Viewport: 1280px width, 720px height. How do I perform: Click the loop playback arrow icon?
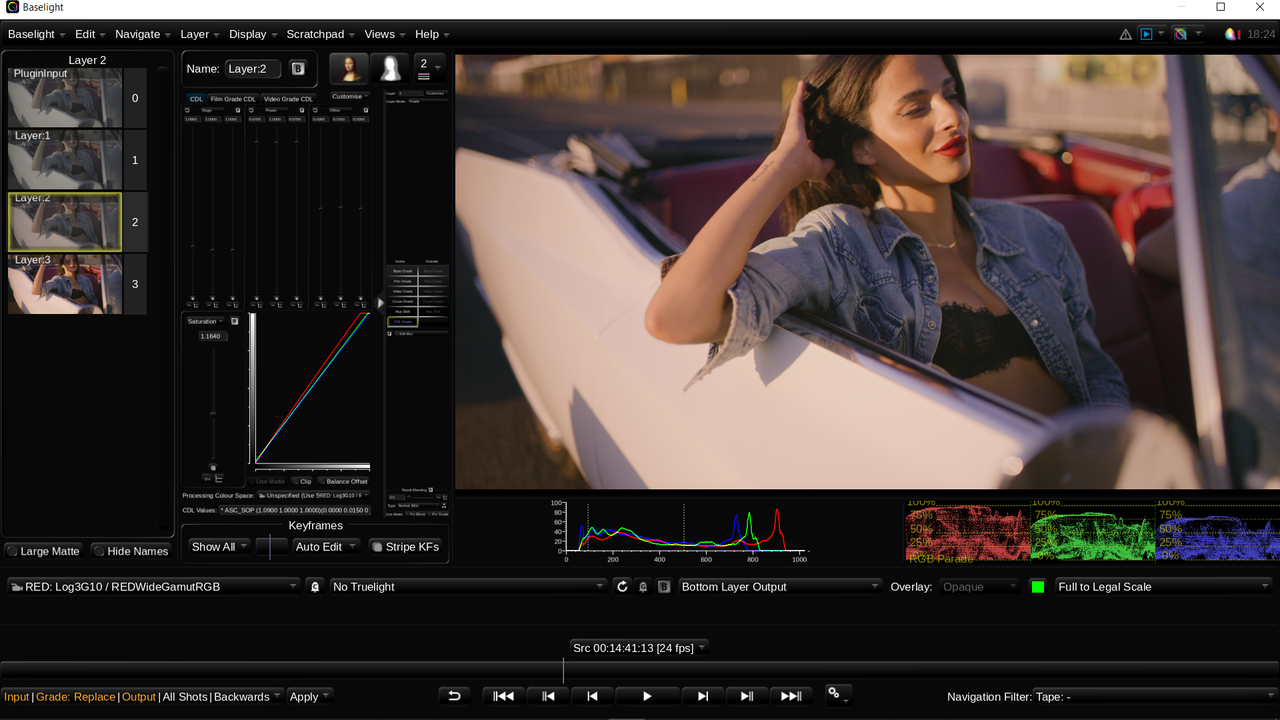coord(454,696)
